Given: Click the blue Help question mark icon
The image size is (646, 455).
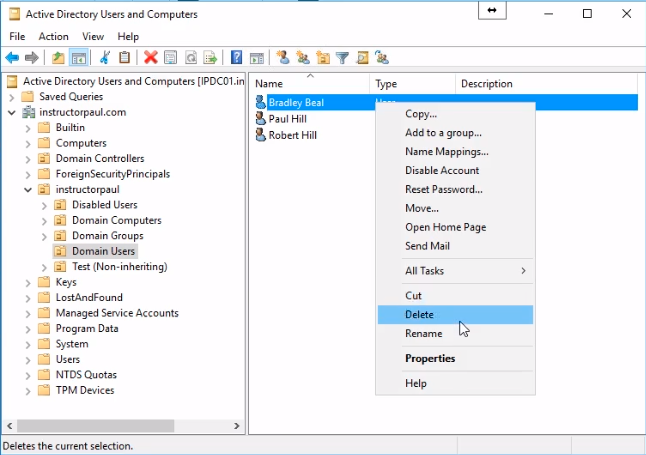Looking at the screenshot, I should coord(236,58).
